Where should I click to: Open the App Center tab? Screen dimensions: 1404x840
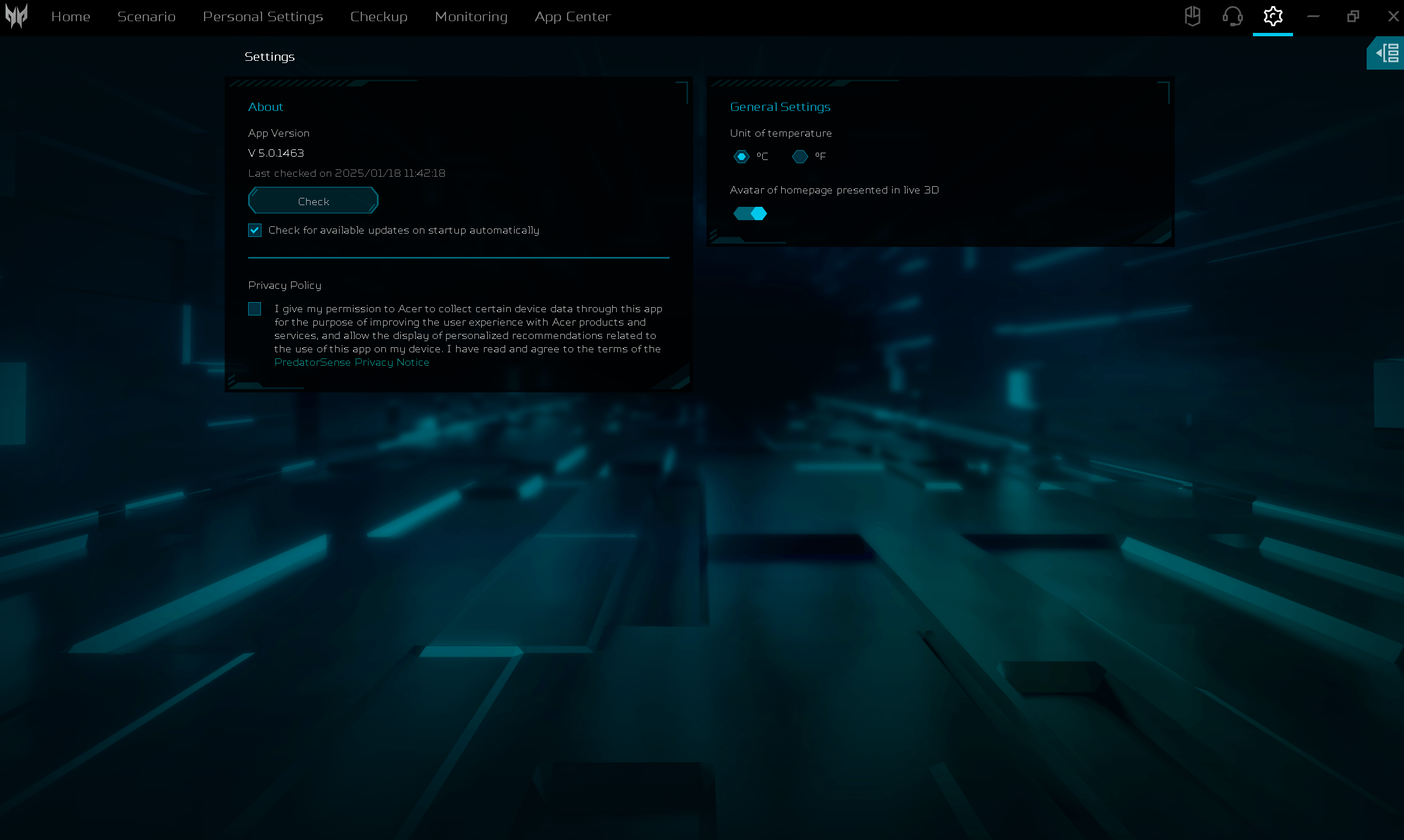pos(572,17)
